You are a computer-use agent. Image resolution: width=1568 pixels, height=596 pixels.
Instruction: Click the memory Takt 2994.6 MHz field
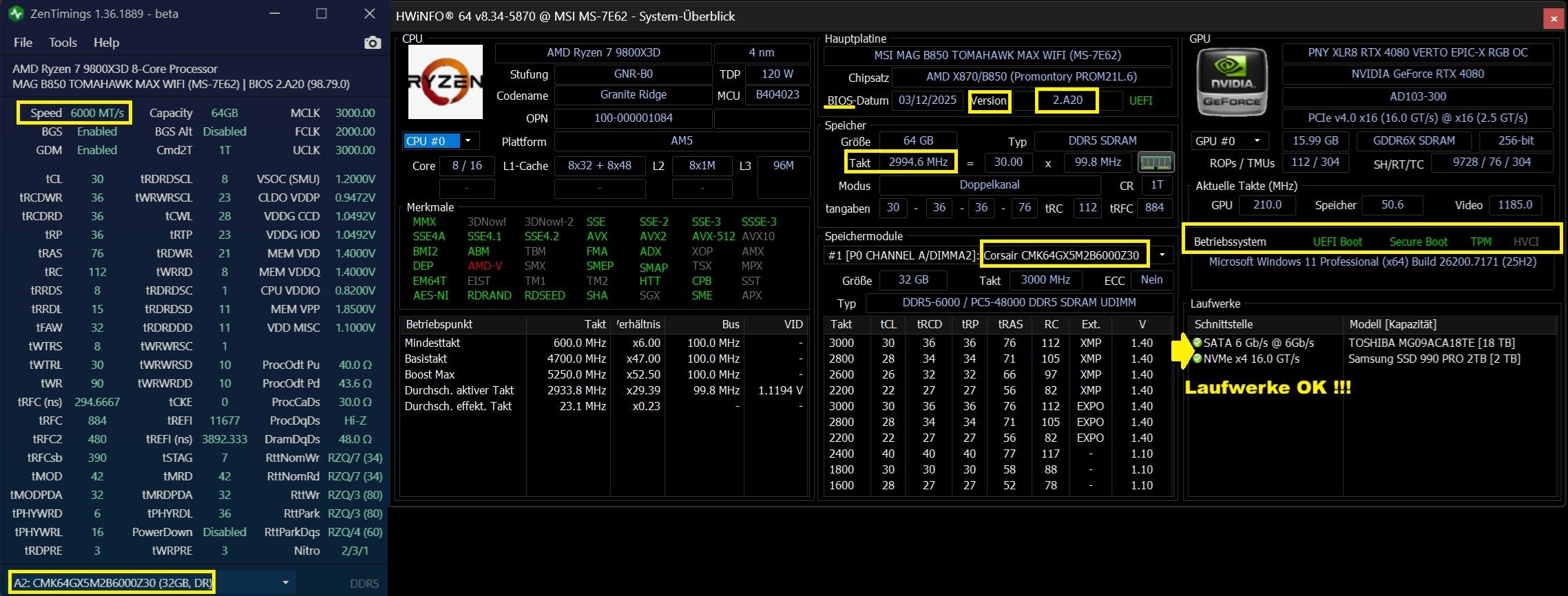pos(918,162)
